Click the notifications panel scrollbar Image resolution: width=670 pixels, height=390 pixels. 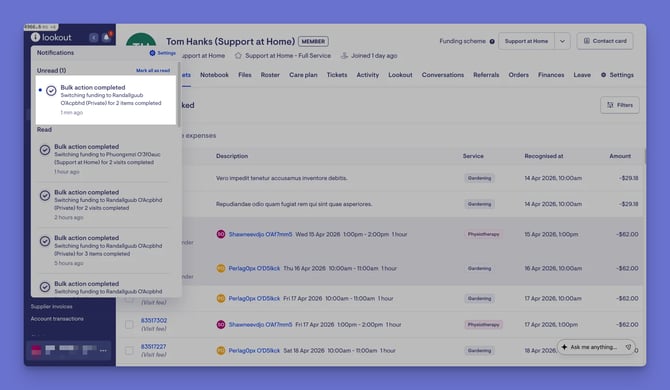point(179,94)
